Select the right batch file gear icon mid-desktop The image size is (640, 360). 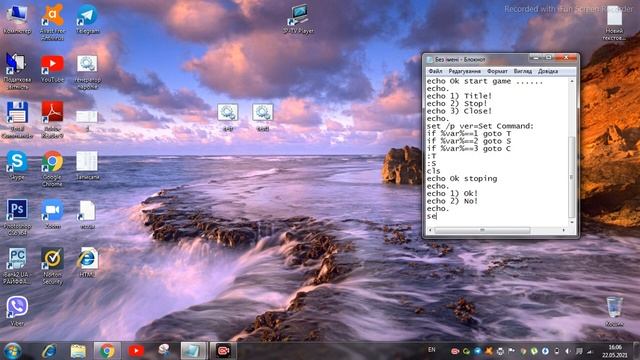[262, 118]
